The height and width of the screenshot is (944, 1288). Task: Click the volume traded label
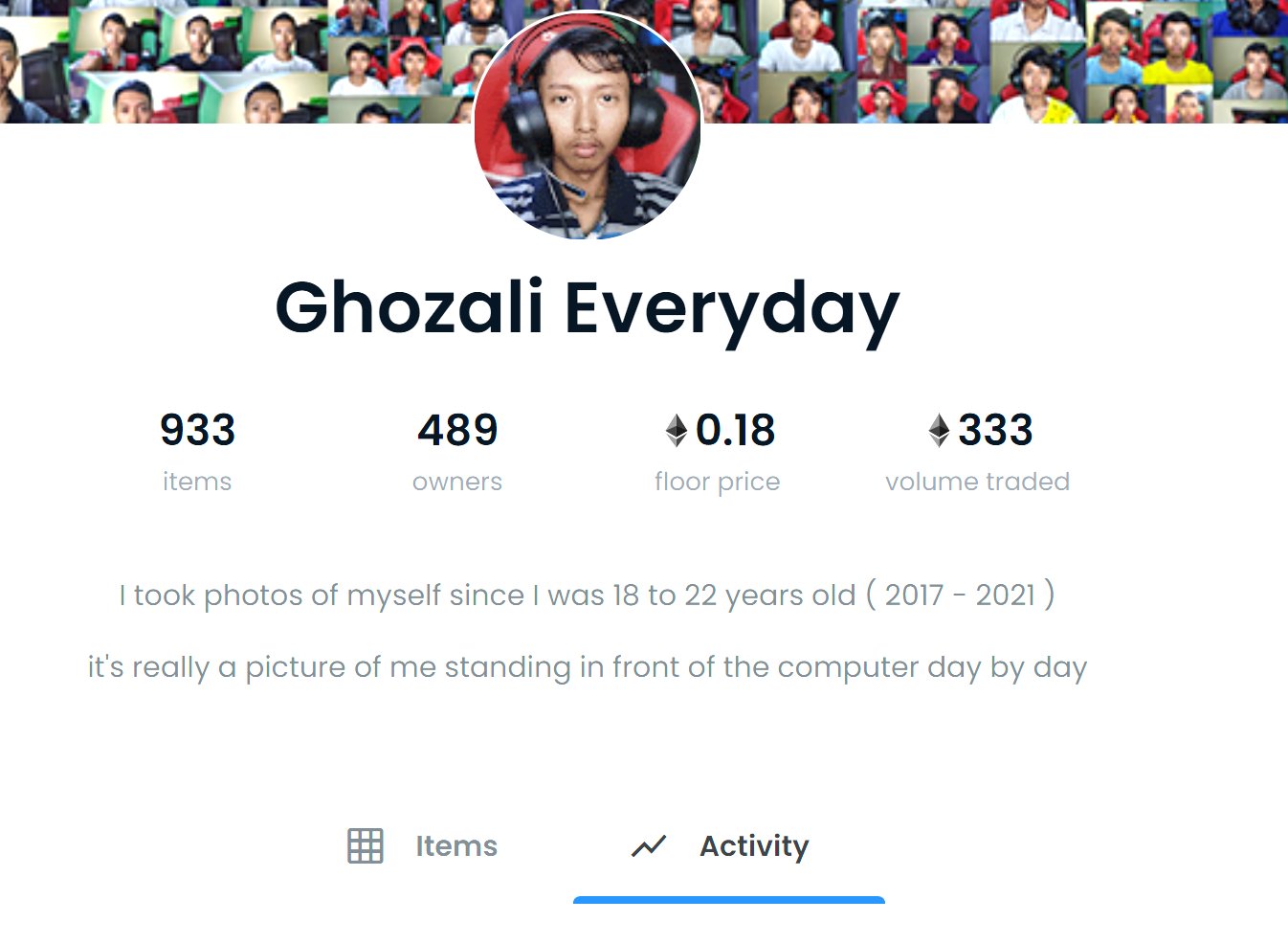978,482
